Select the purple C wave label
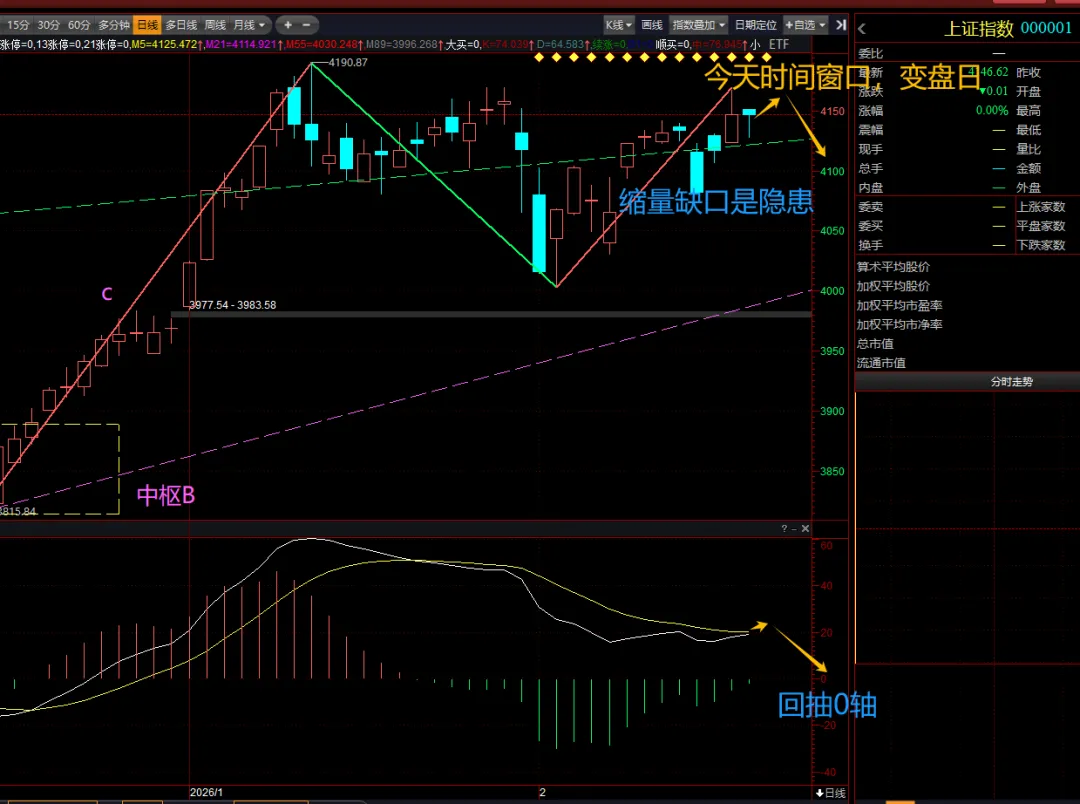 tap(107, 294)
